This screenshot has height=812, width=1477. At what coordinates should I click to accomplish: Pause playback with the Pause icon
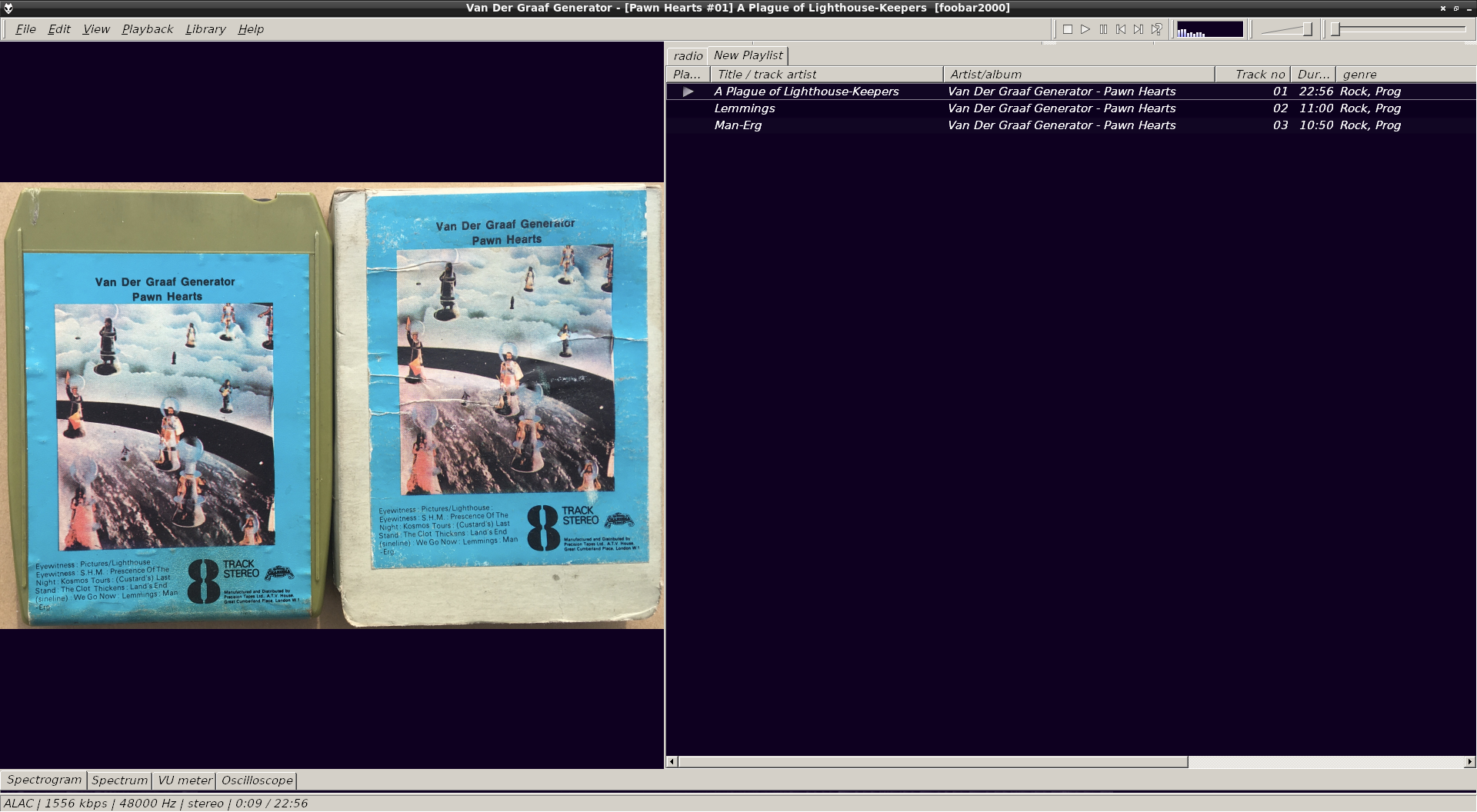(1103, 29)
